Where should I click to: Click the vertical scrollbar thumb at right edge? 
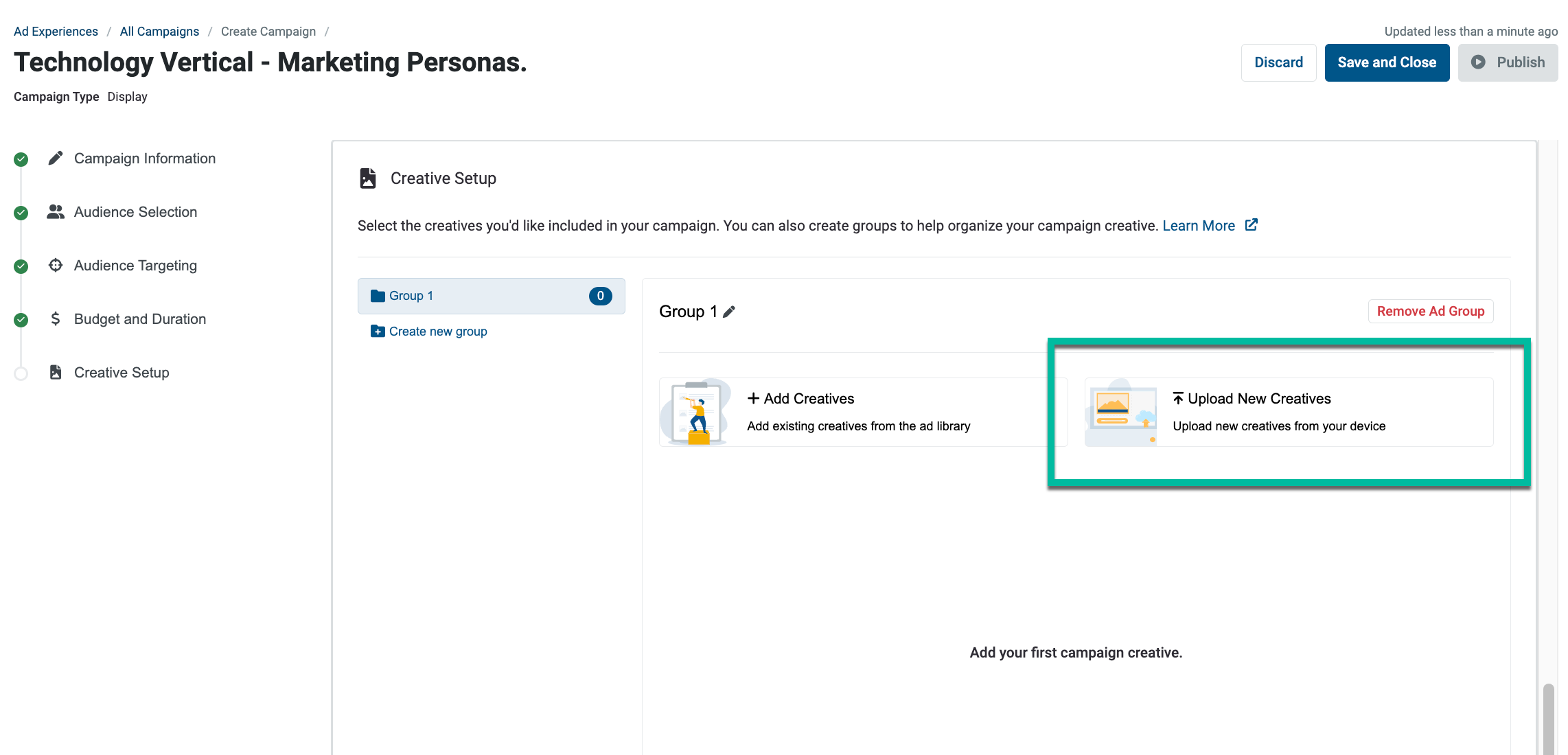click(x=1549, y=719)
